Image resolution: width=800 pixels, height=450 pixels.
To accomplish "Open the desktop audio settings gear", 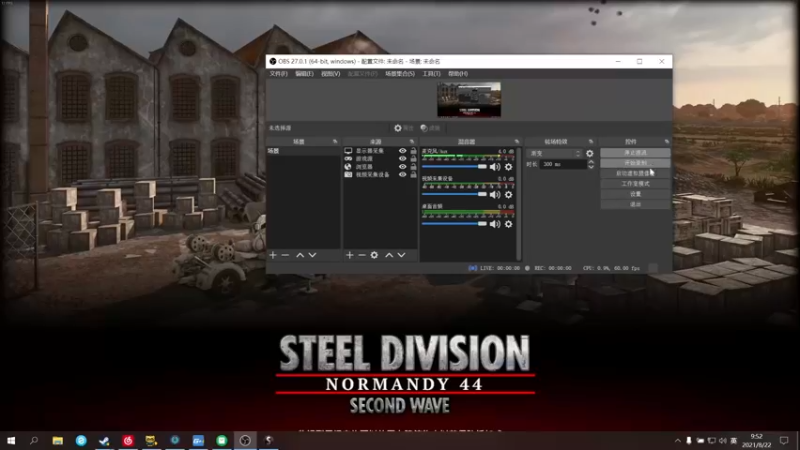I will (x=508, y=224).
